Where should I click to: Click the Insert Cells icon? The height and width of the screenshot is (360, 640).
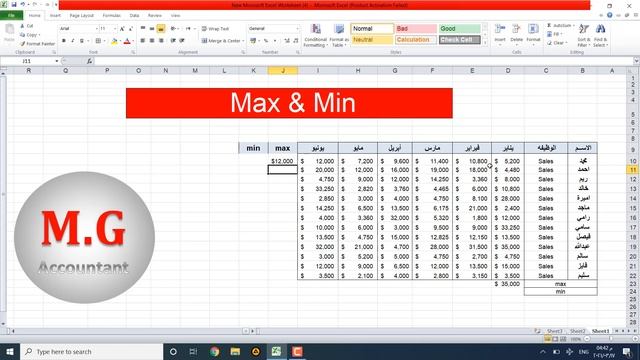click(500, 29)
